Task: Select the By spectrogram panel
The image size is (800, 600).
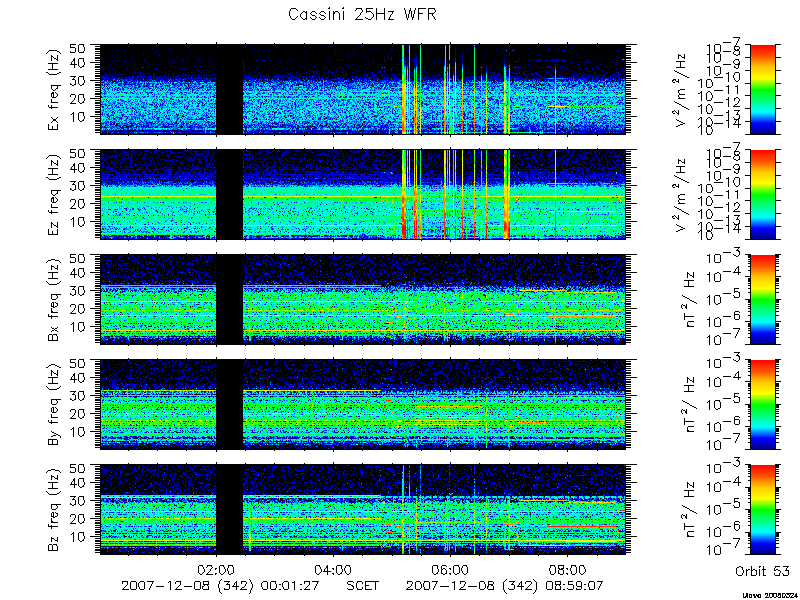Action: 362,404
